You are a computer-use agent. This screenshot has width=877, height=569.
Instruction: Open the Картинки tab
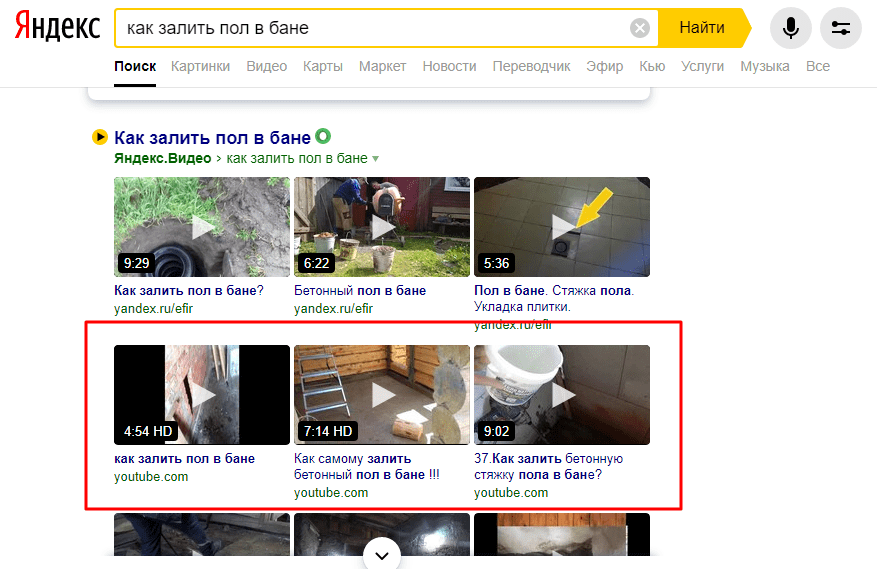coord(200,66)
